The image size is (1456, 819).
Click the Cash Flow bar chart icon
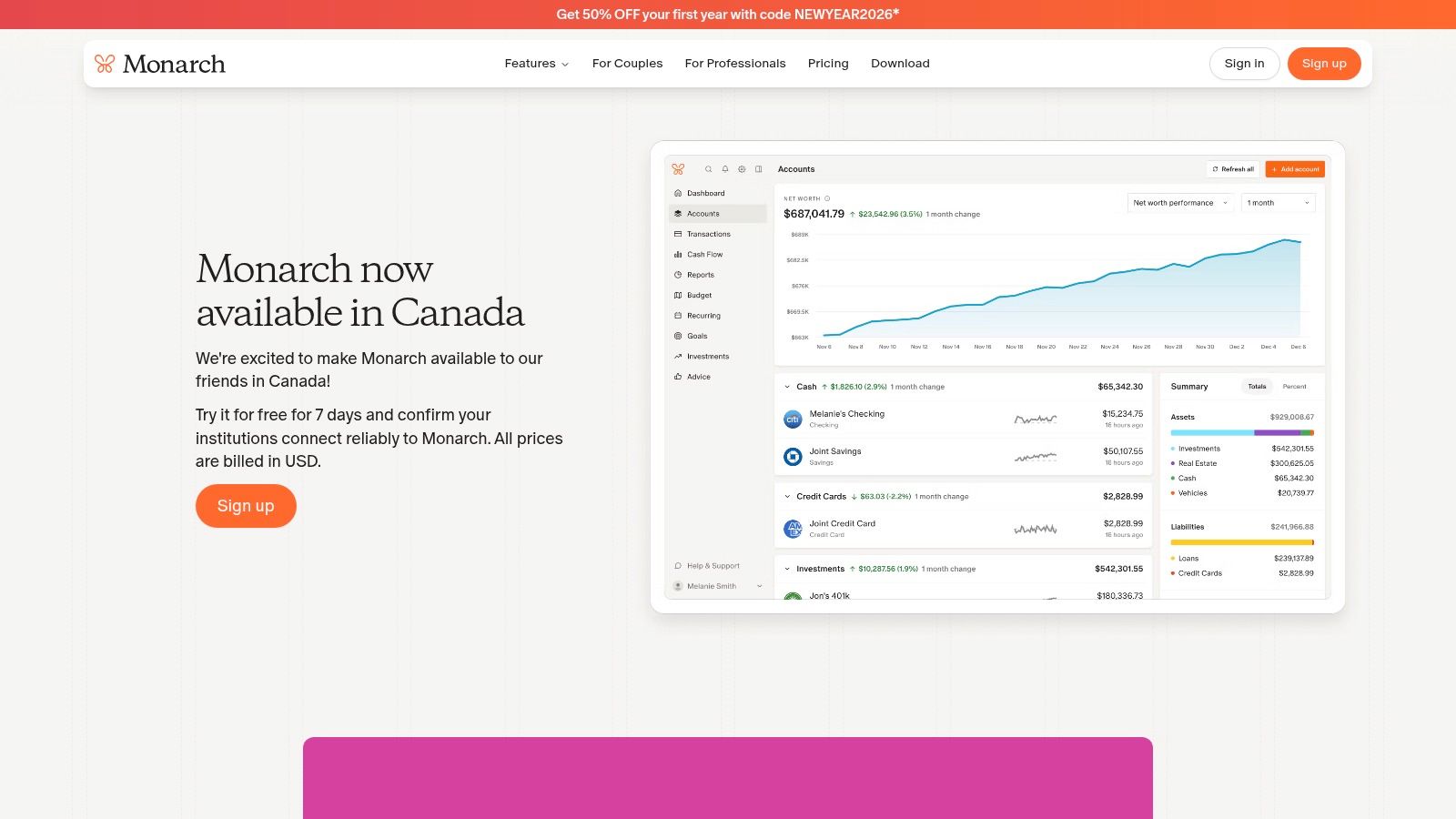tap(678, 255)
